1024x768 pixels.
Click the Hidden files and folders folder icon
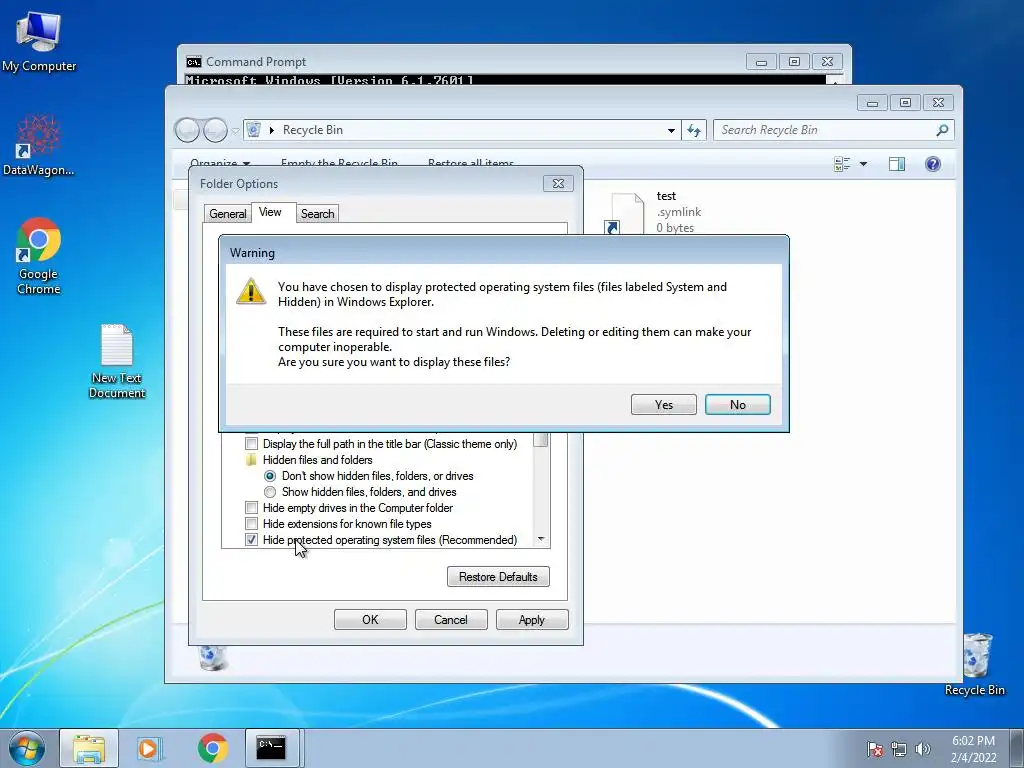pos(251,460)
